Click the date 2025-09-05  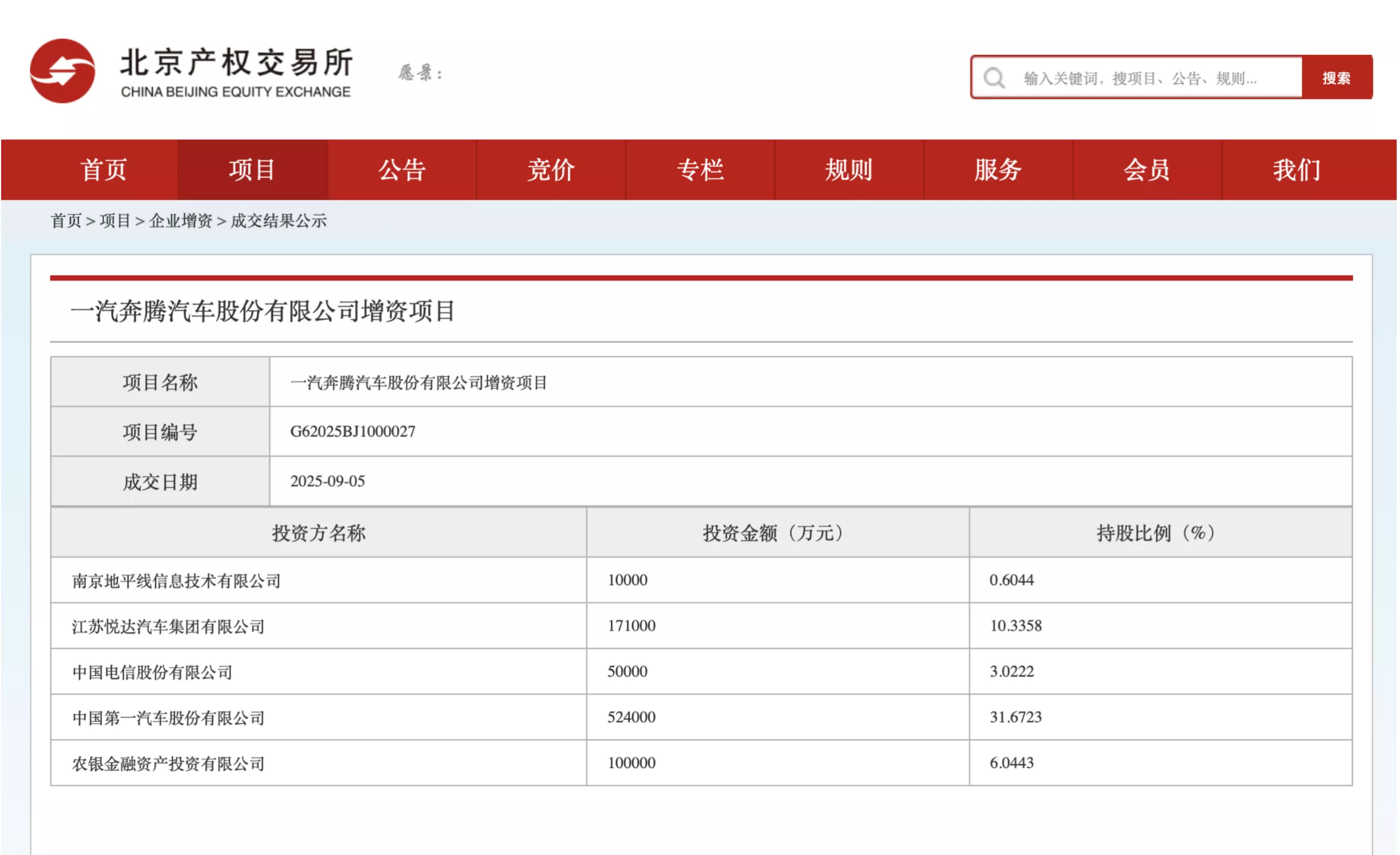328,481
